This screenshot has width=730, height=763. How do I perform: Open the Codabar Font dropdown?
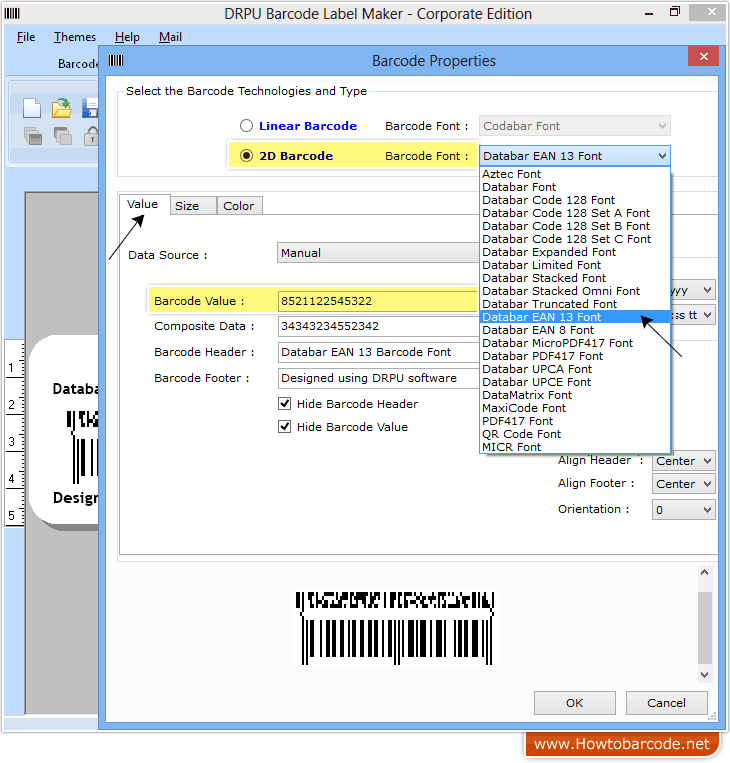point(574,126)
